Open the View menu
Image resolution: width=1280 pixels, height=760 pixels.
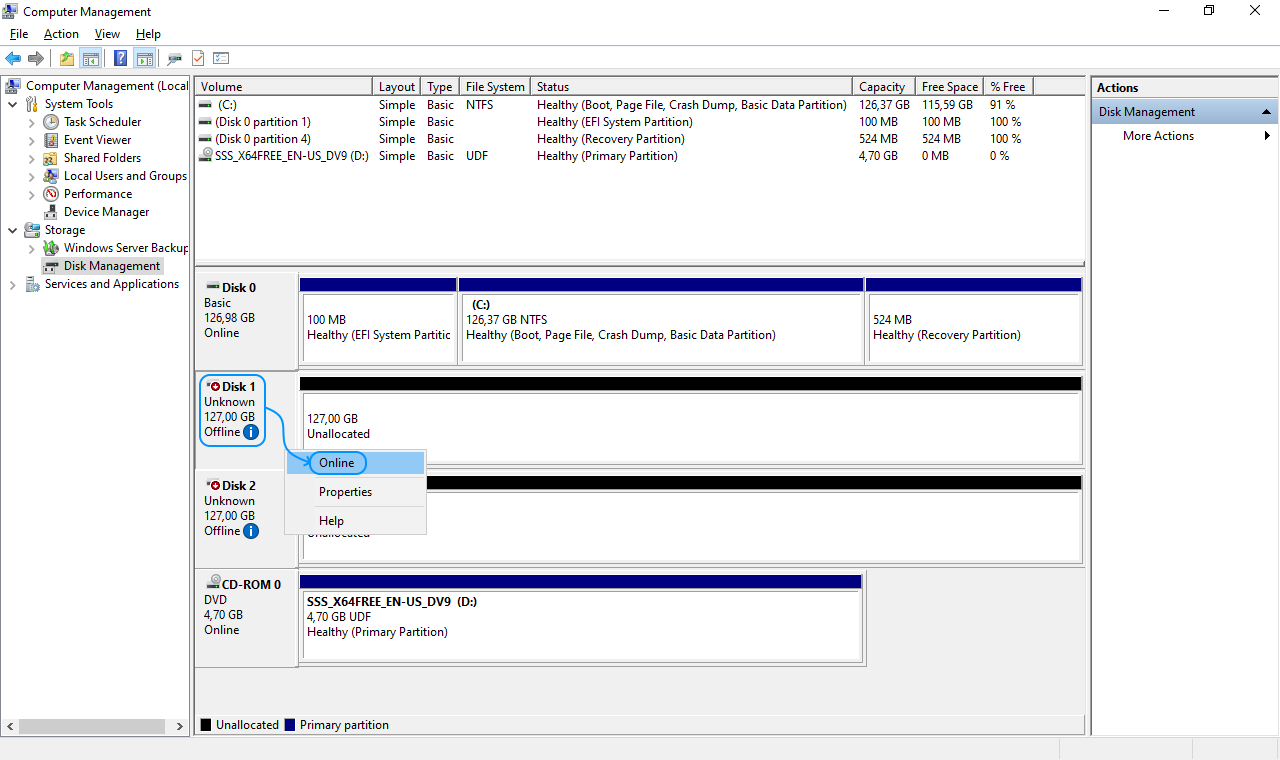point(107,34)
